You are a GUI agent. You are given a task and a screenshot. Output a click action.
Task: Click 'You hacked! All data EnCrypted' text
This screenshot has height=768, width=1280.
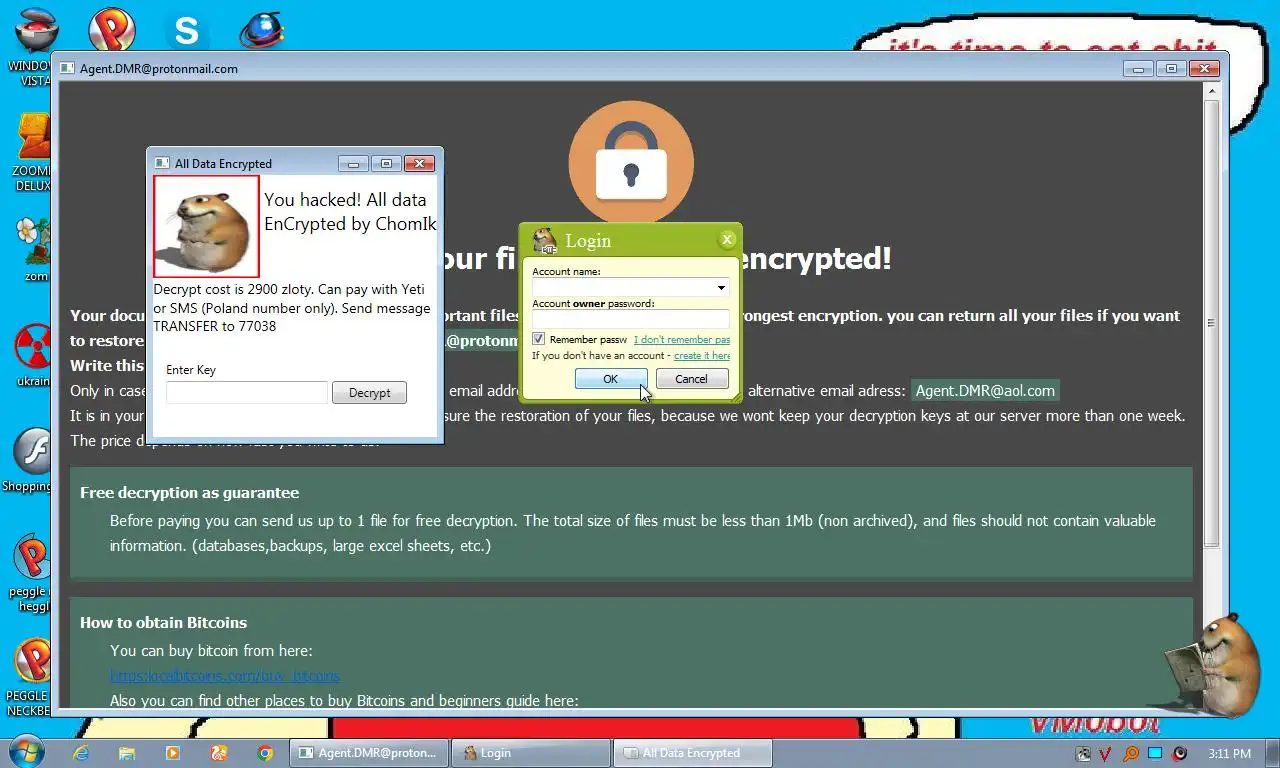350,212
